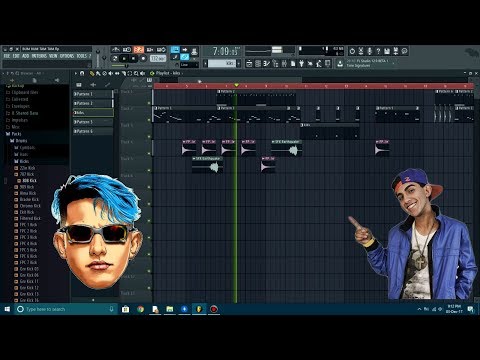Viewport: 480px width, 360px height.
Task: Open the playlist window shortcut icon
Action: click(249, 63)
